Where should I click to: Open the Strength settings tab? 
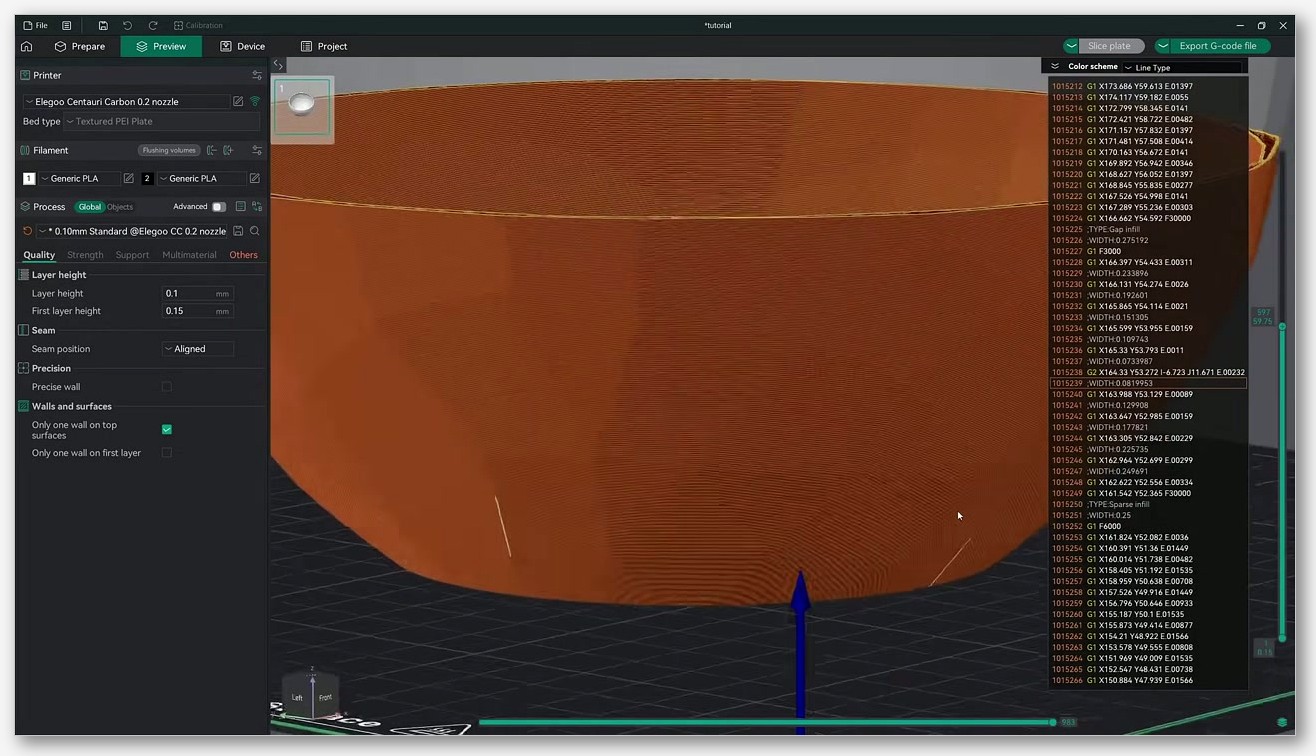(85, 255)
